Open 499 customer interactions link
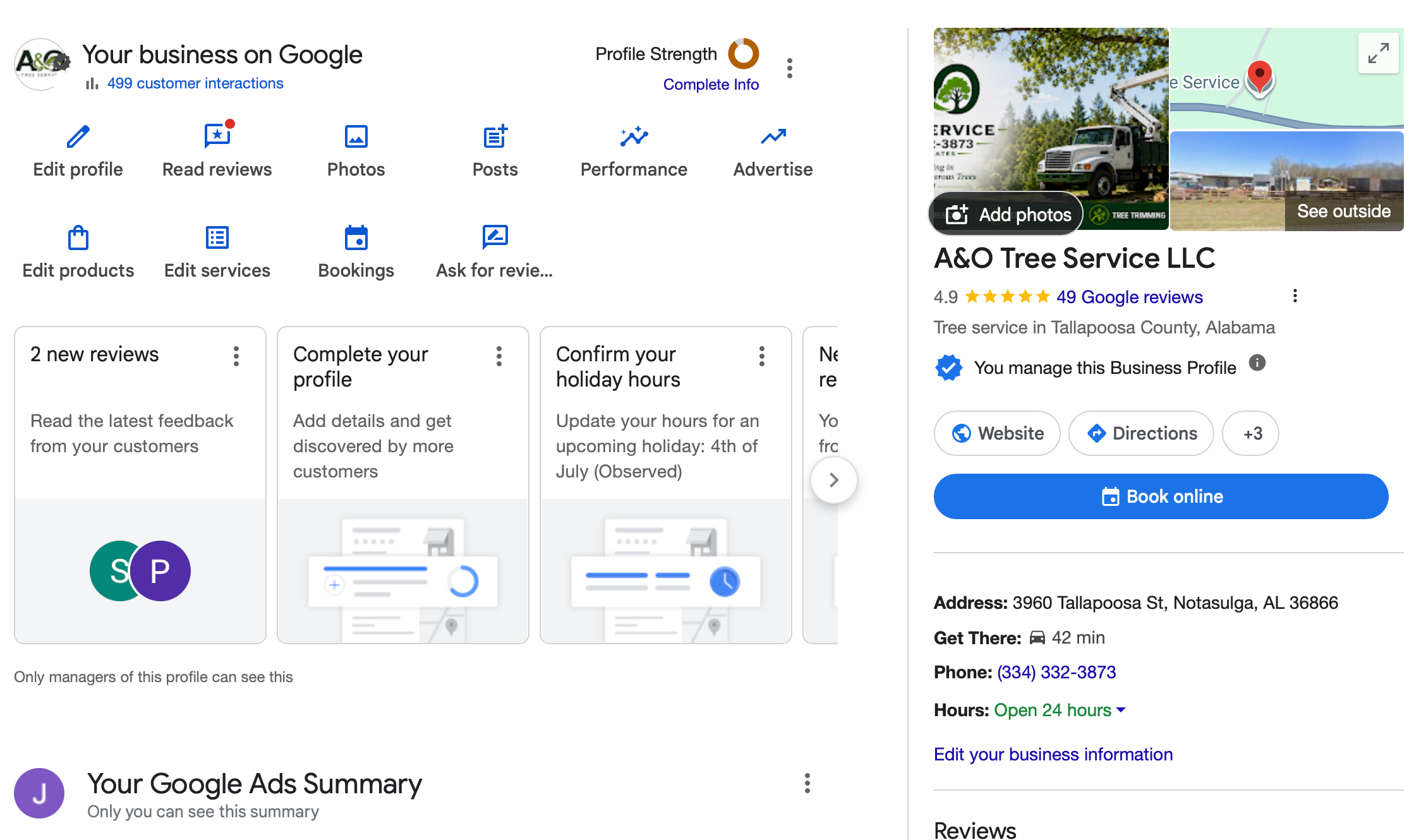Screen dimensions: 1414x840 point(195,83)
